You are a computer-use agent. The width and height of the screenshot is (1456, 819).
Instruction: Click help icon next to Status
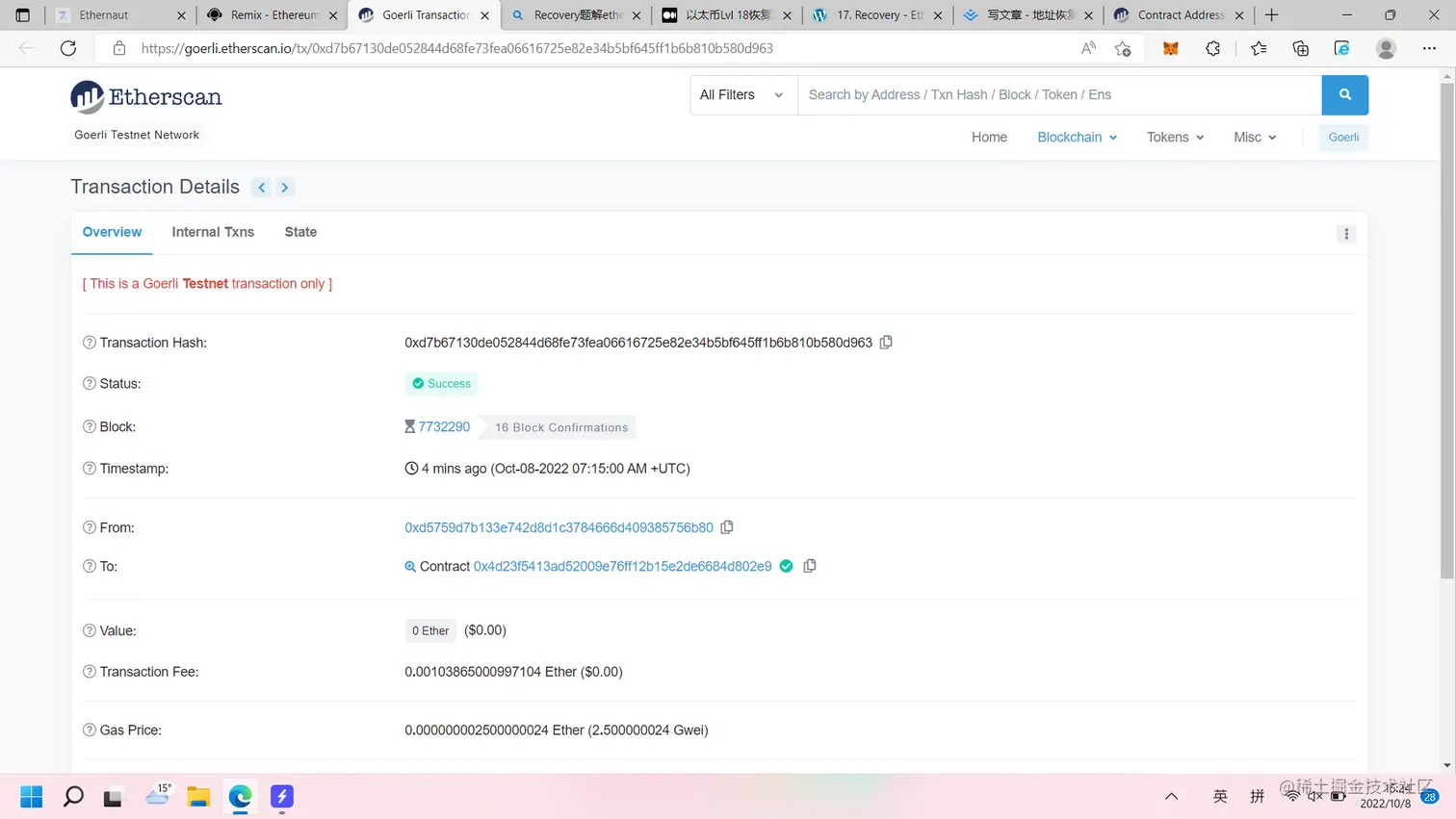pyautogui.click(x=90, y=383)
